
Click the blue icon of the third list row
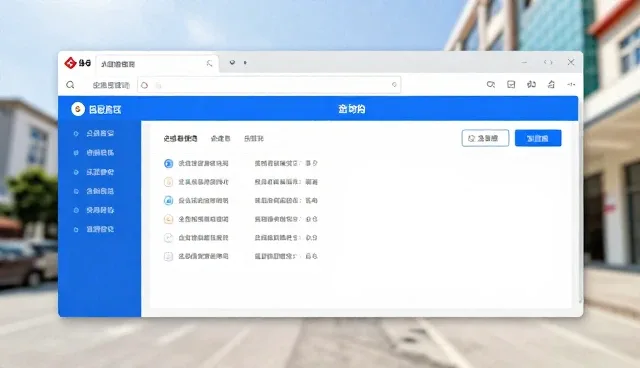(168, 201)
